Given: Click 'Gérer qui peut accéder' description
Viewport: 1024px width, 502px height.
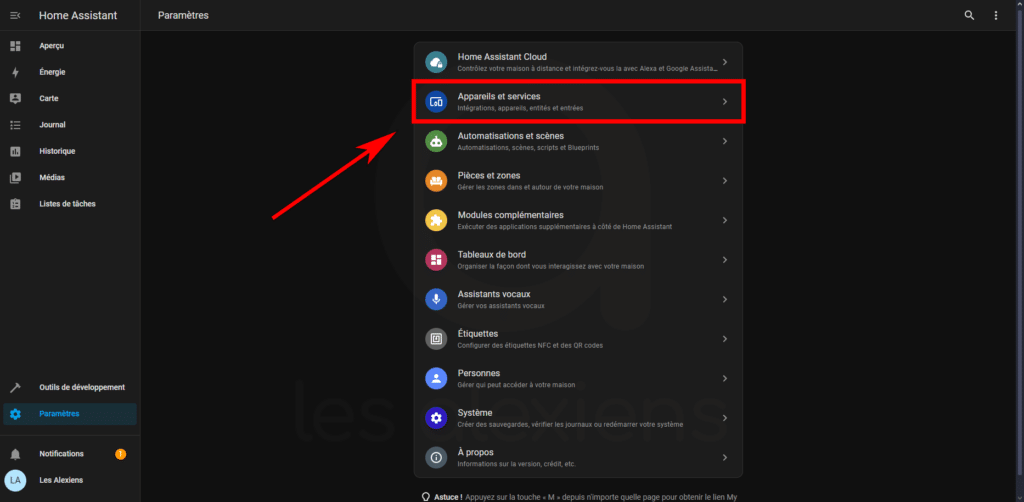Looking at the screenshot, I should [517, 385].
